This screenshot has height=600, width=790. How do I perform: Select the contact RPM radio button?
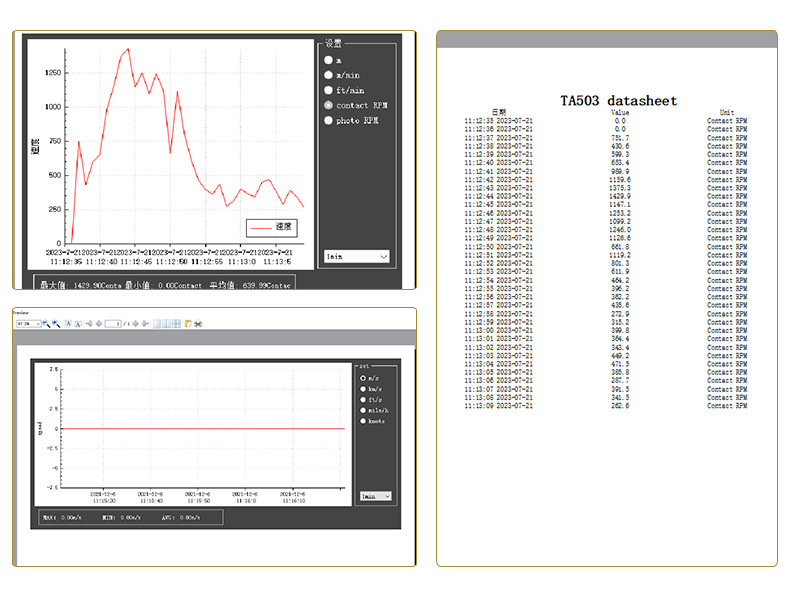tap(328, 105)
